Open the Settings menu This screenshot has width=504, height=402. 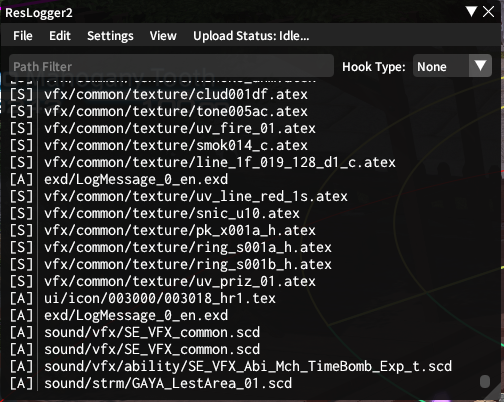[x=110, y=36]
